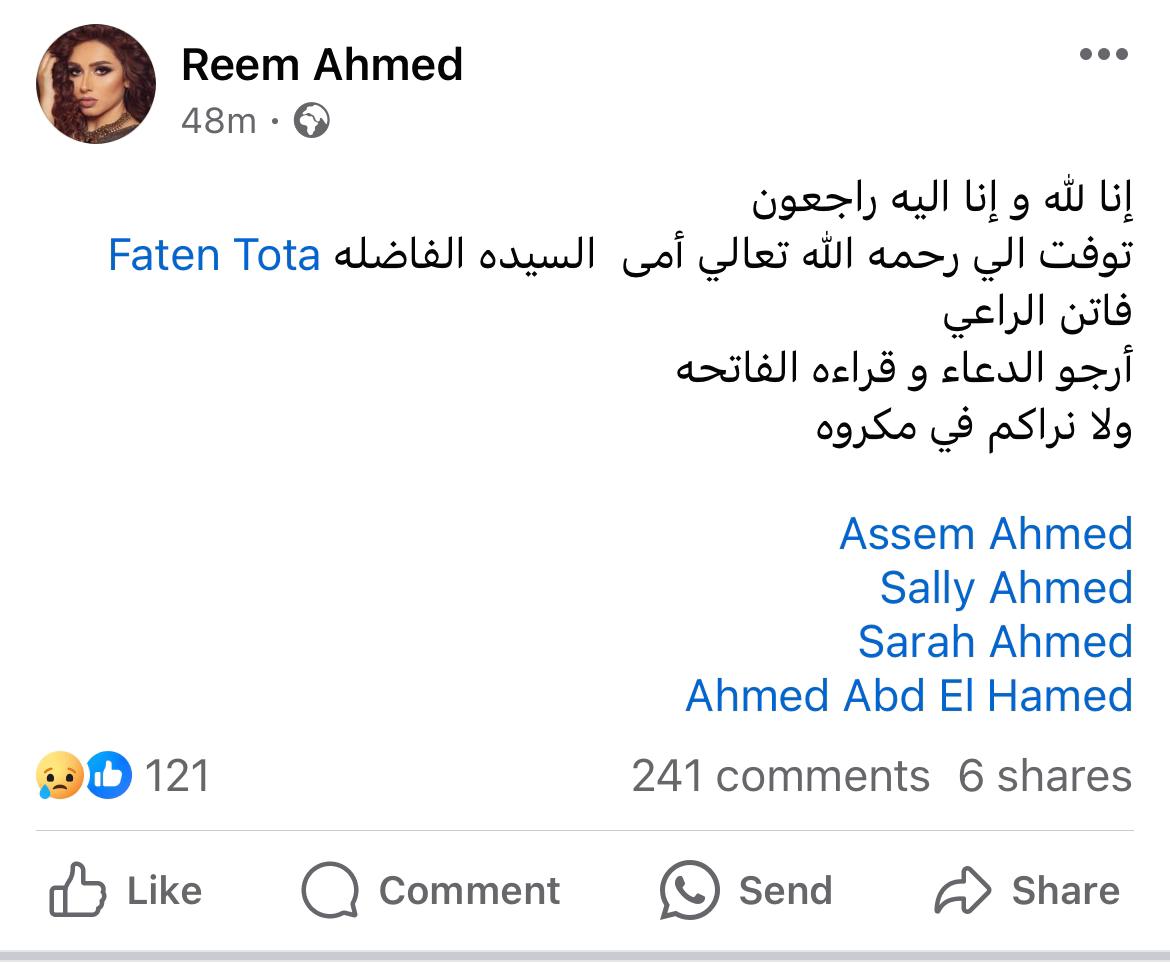Show the 121 reactions count
This screenshot has width=1170, height=964.
click(x=178, y=776)
